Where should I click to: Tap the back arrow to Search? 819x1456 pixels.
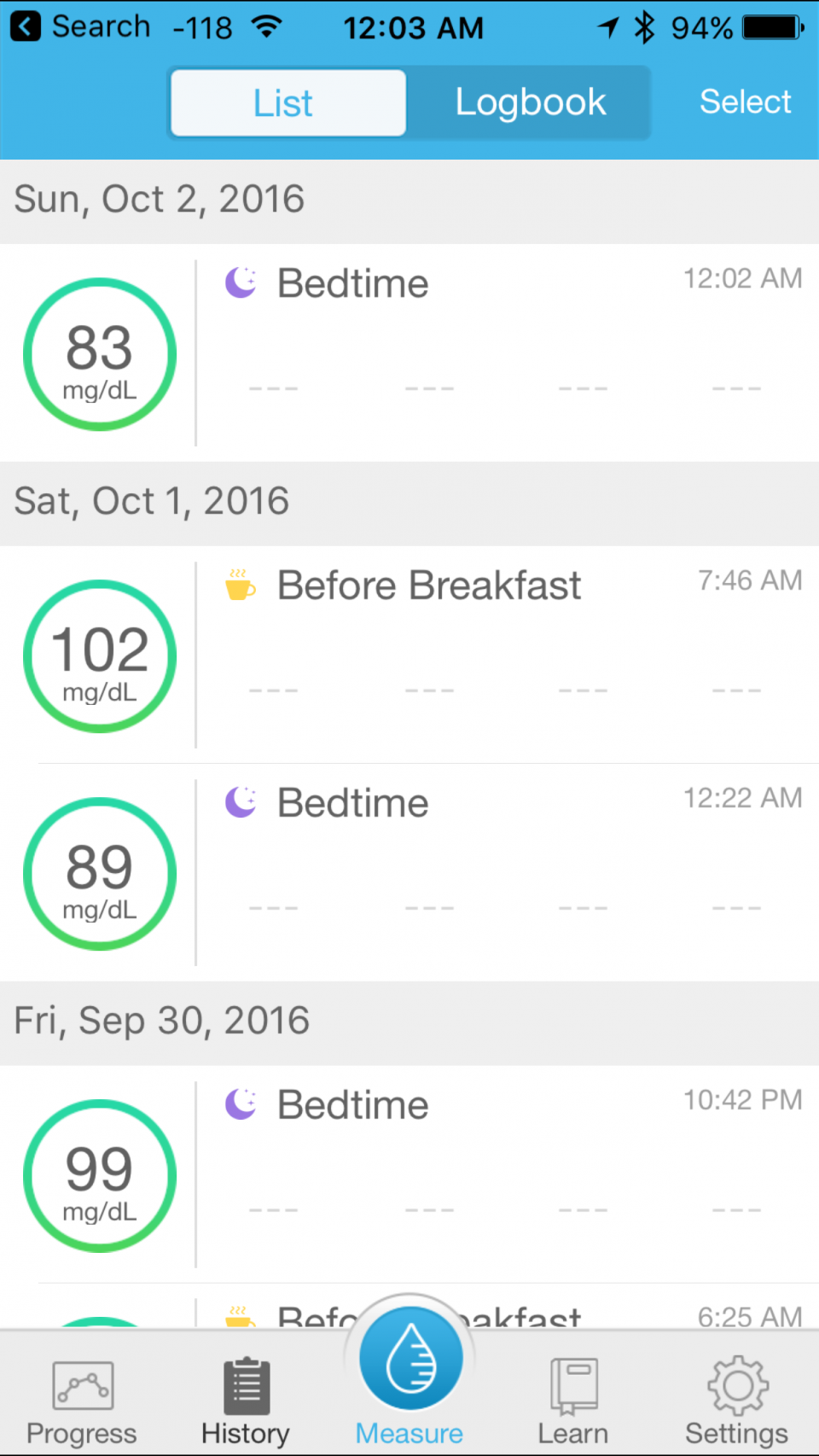[26, 27]
